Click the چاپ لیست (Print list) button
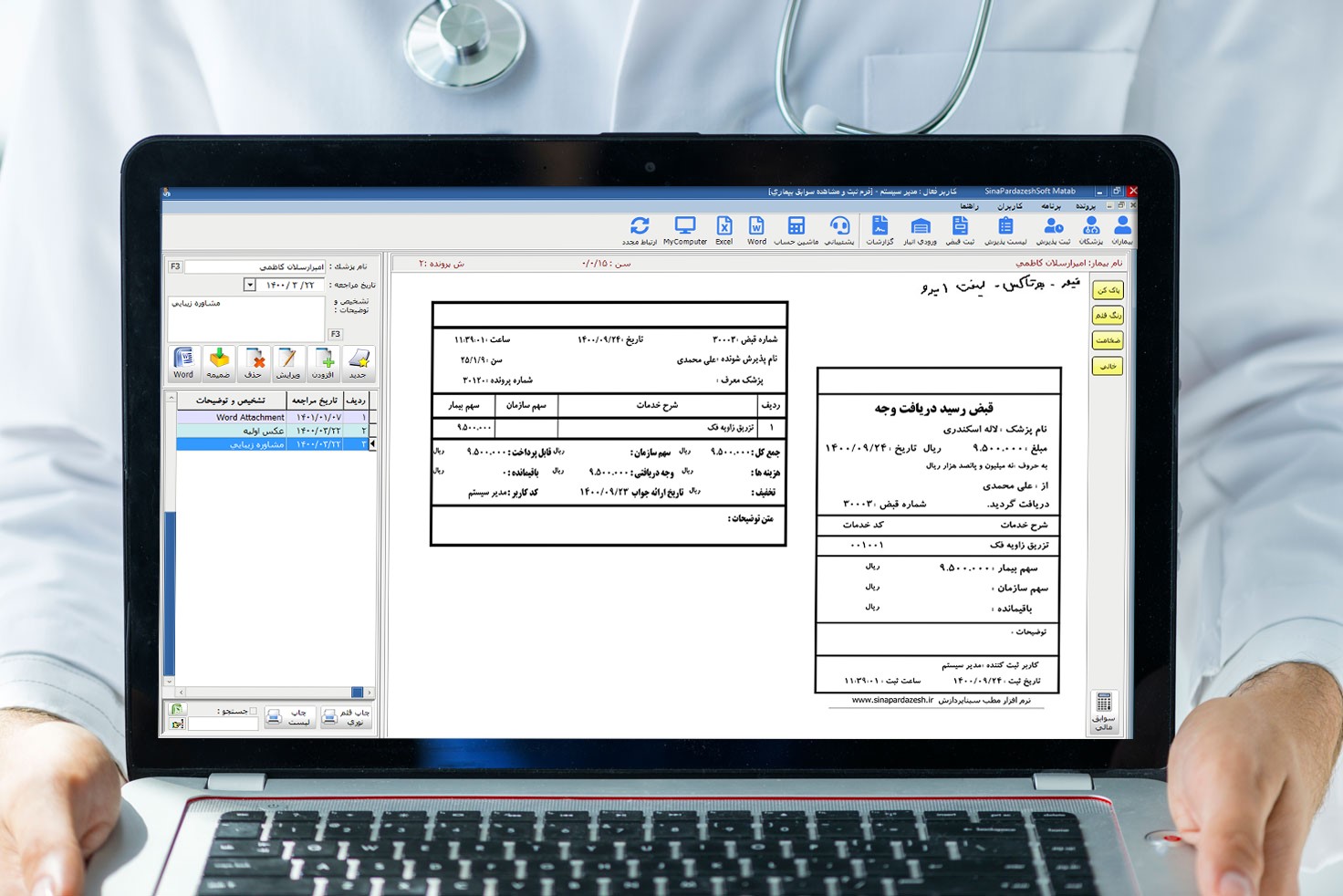The height and width of the screenshot is (896, 1343). tap(287, 717)
